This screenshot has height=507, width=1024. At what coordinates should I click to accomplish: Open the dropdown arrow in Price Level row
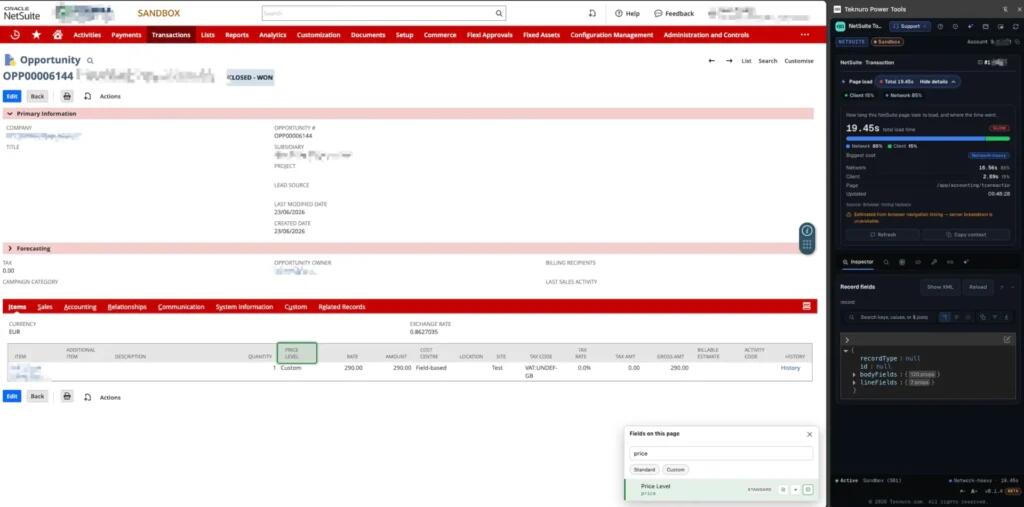[795, 489]
